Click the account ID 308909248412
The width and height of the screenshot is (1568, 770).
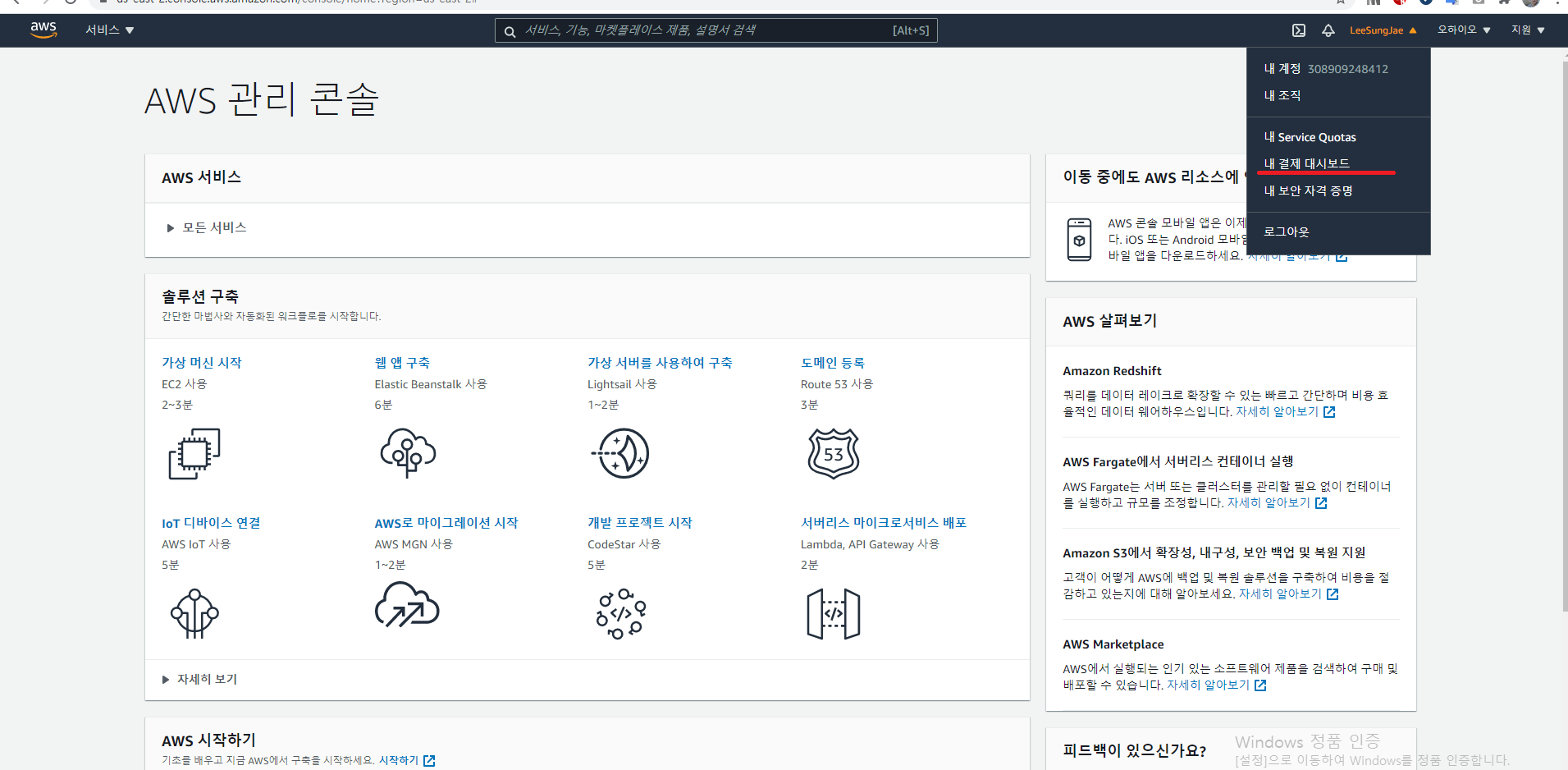[1348, 69]
